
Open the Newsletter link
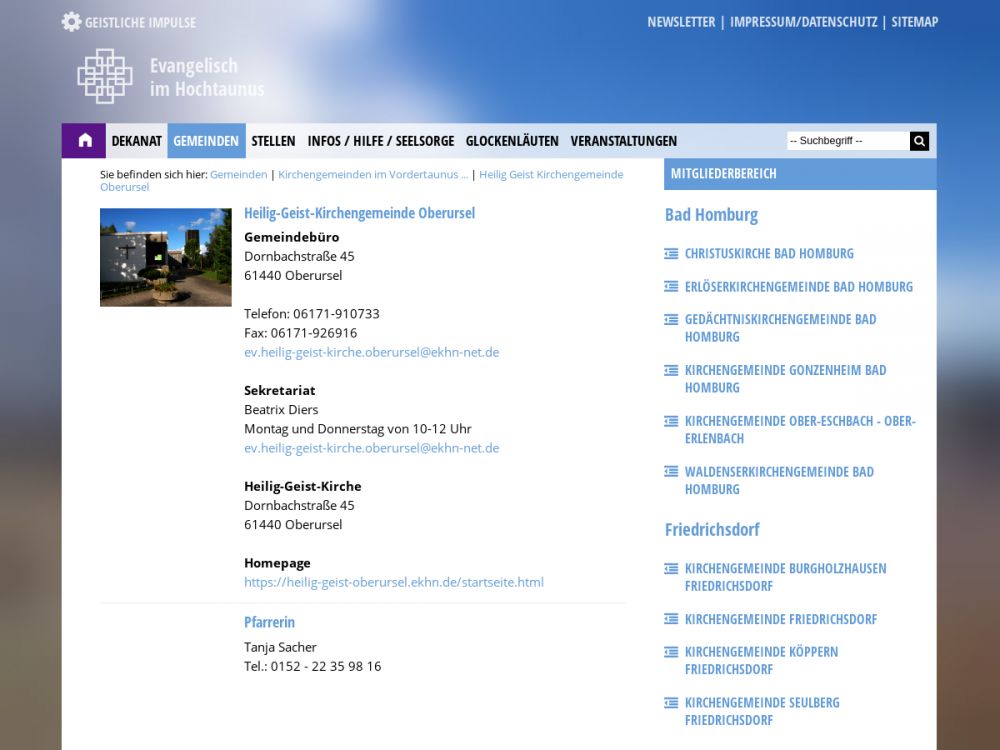(681, 22)
